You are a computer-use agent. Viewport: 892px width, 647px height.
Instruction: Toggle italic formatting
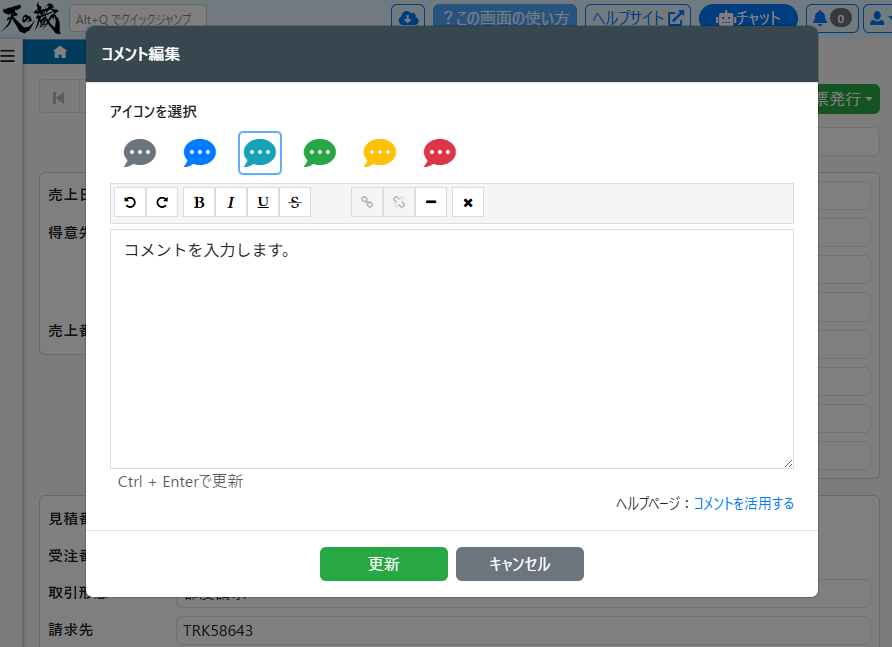point(231,202)
